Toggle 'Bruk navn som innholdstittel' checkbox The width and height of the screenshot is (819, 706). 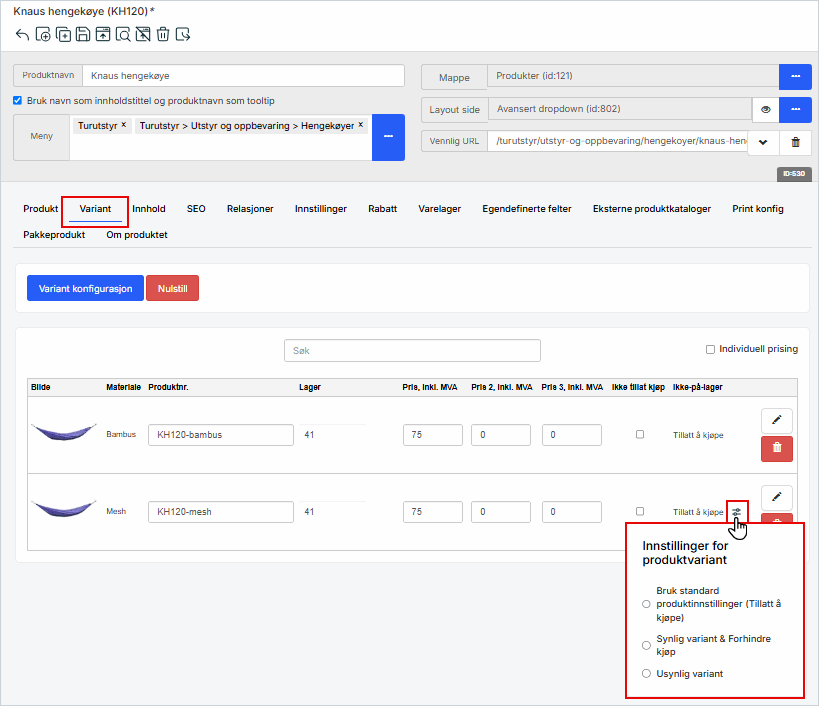18,100
